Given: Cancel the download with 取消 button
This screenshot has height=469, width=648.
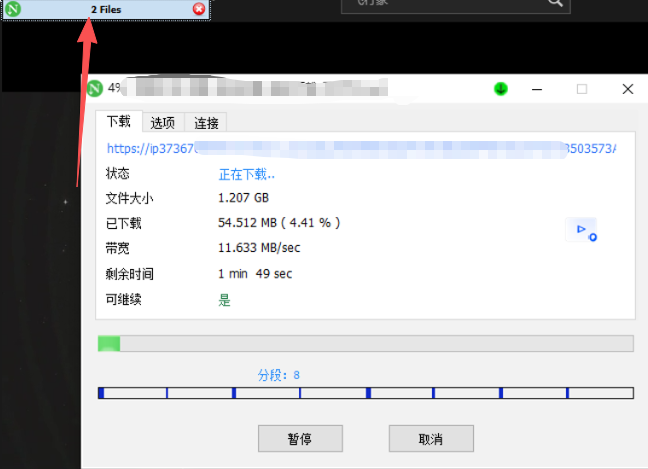Looking at the screenshot, I should click(x=431, y=438).
